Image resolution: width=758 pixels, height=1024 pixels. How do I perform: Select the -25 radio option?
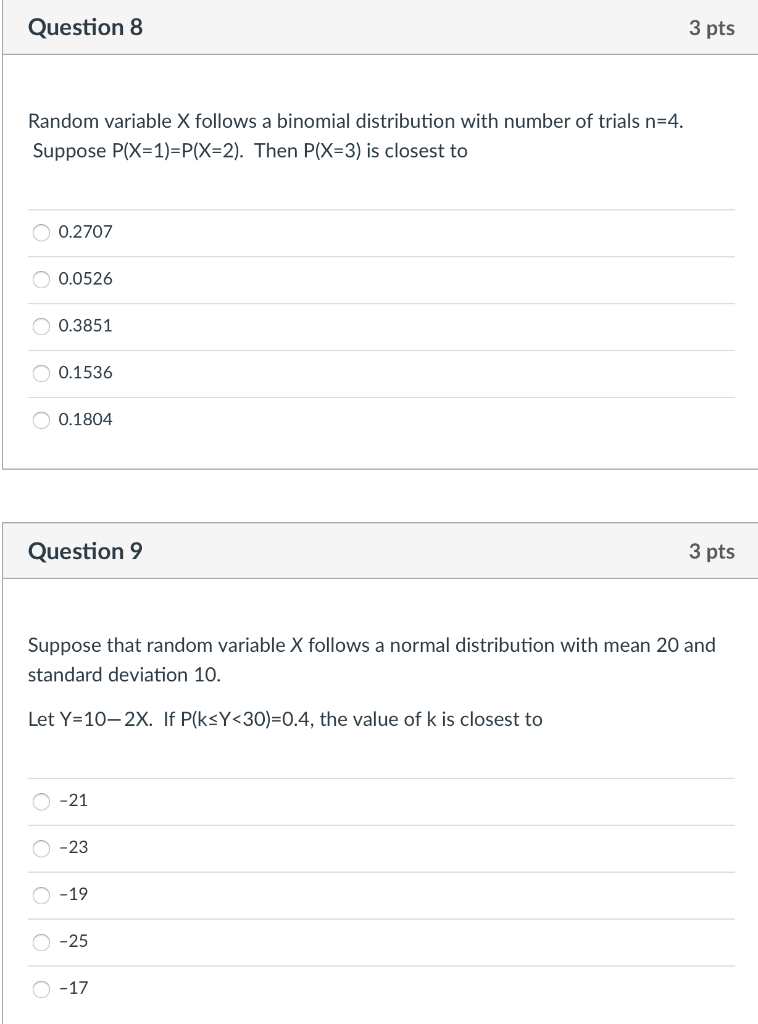[x=41, y=942]
